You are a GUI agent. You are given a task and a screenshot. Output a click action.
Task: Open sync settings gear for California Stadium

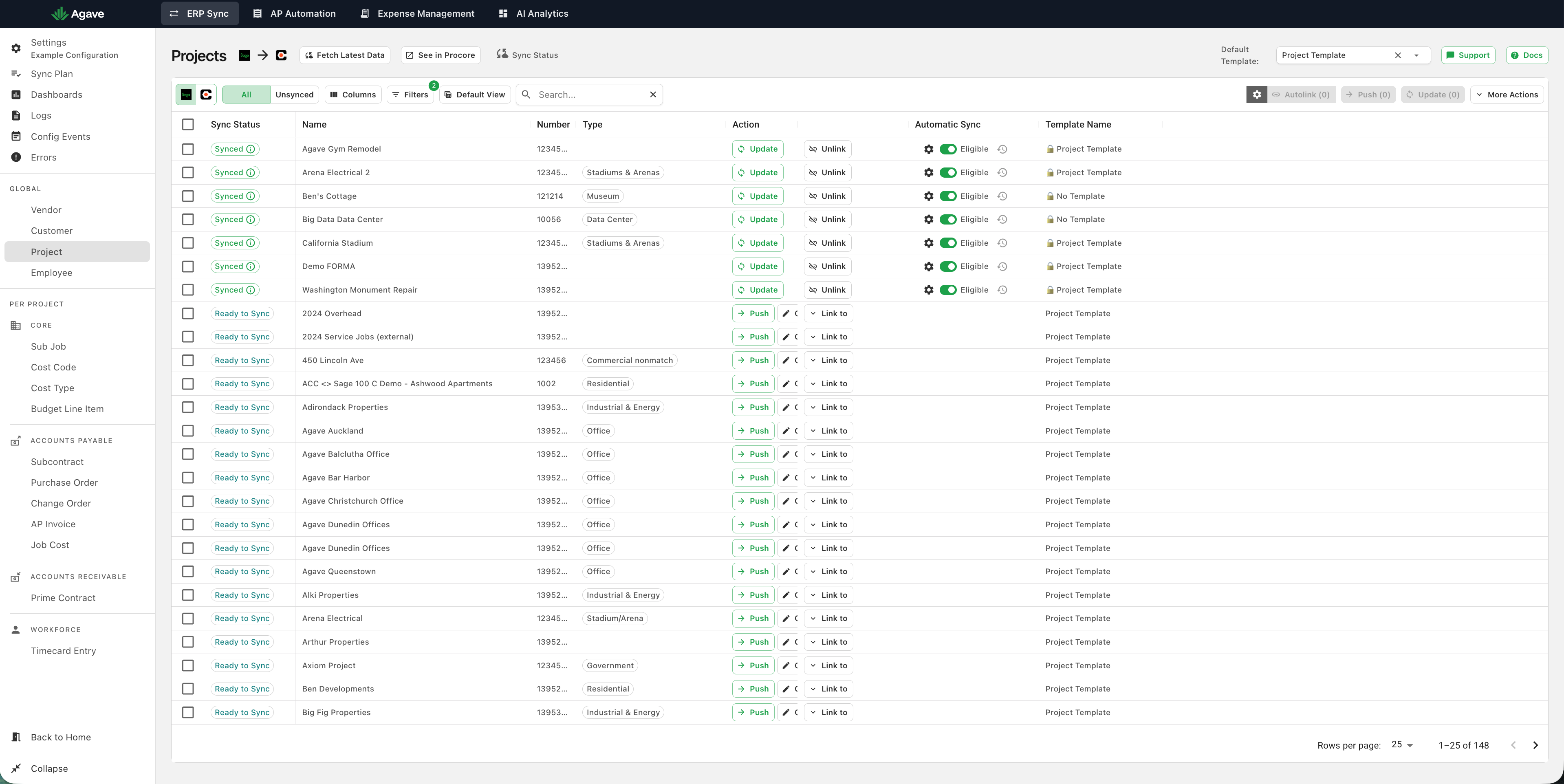[x=929, y=243]
